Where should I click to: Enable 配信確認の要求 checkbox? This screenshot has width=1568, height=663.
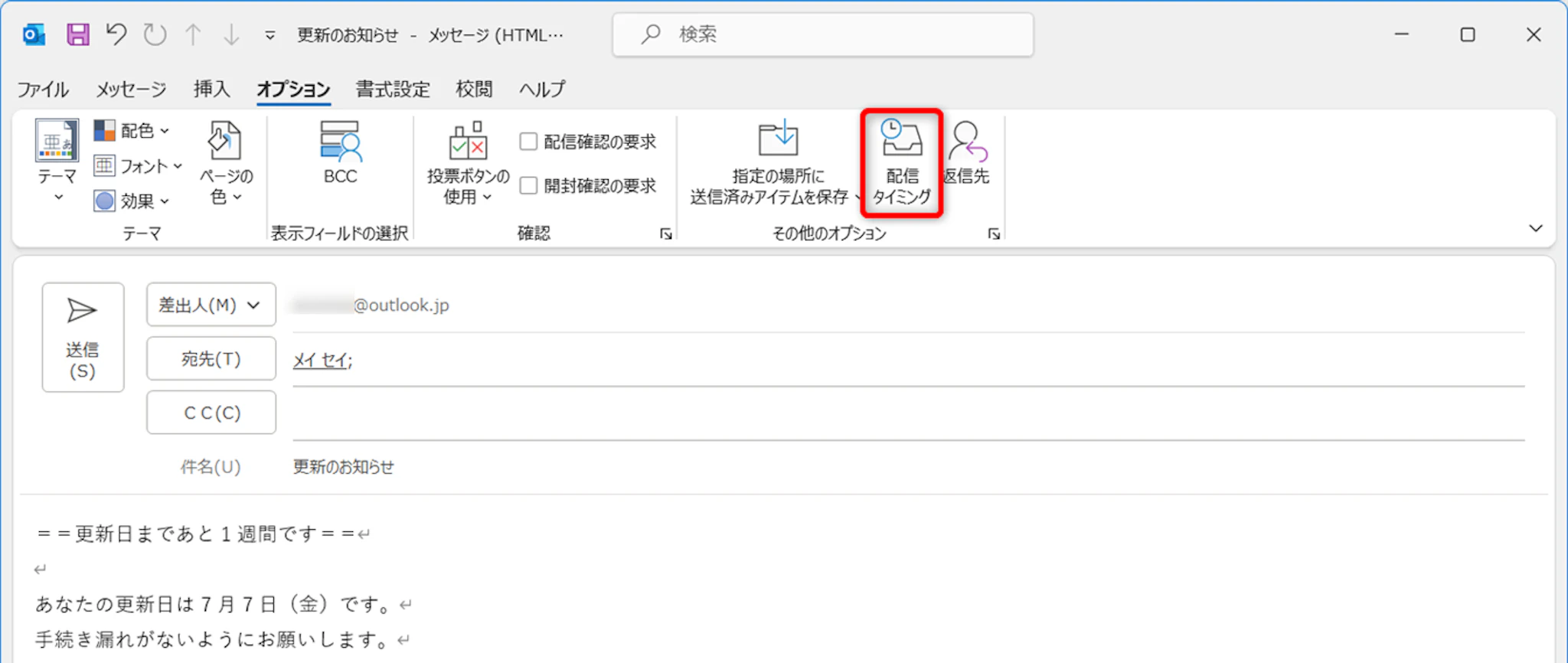pos(528,142)
